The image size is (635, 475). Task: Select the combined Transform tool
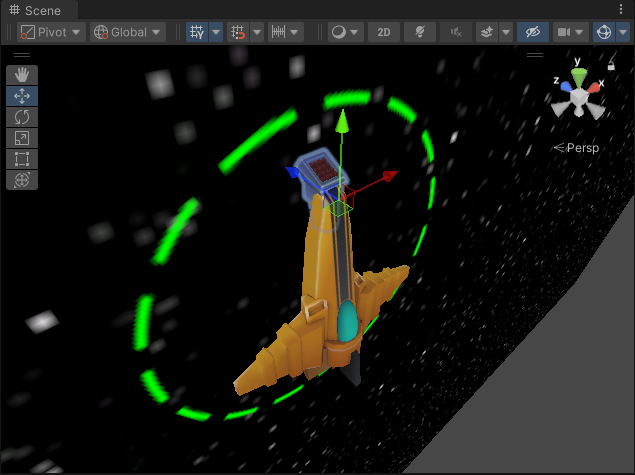(22, 180)
